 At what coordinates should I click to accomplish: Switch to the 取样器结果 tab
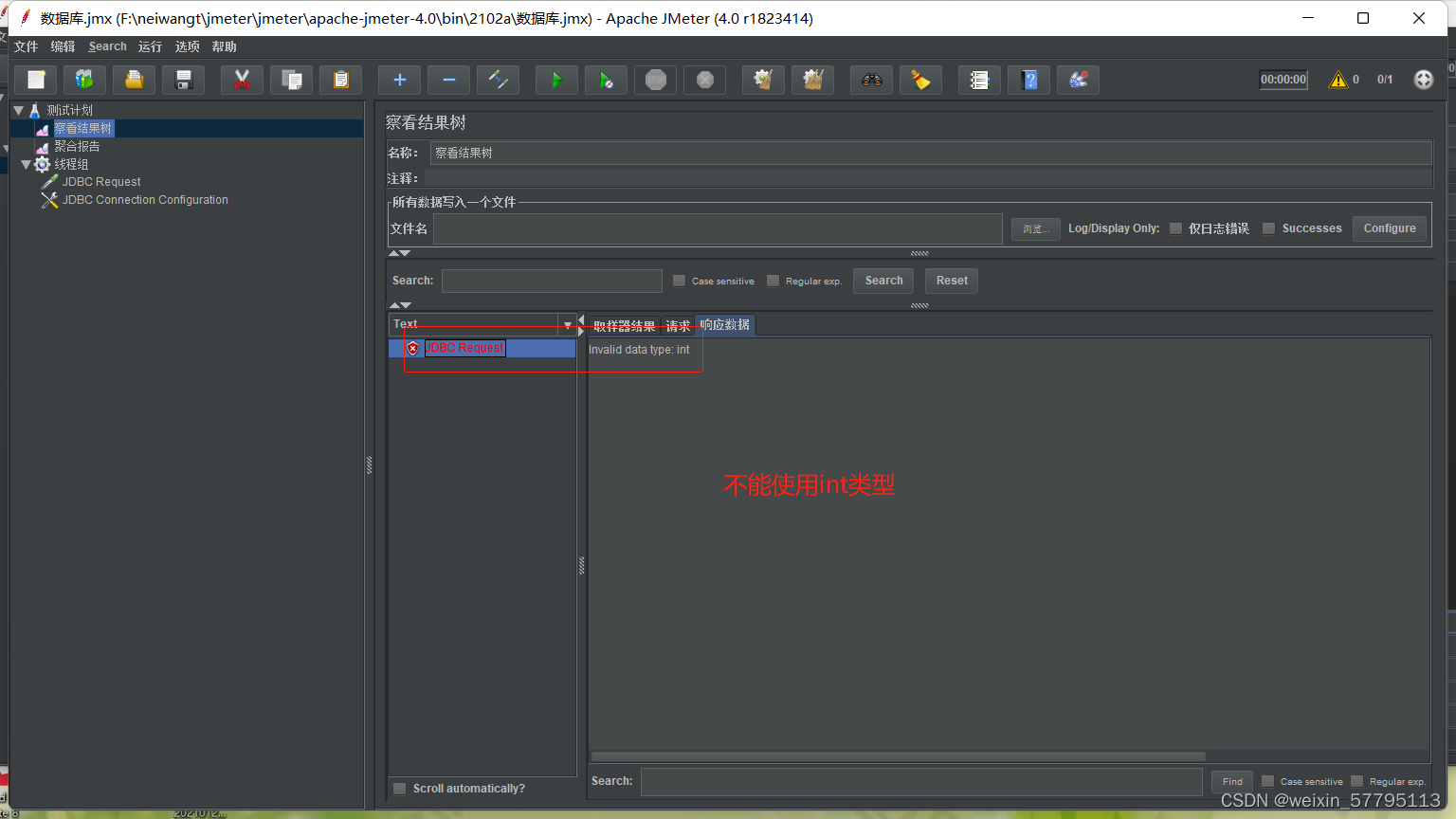(624, 325)
